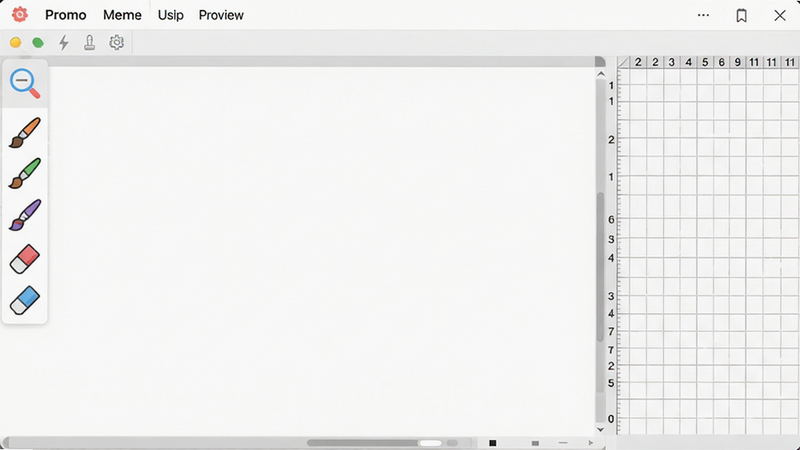Click the lightning bolt toolbar icon
The width and height of the screenshot is (800, 450).
coord(64,42)
